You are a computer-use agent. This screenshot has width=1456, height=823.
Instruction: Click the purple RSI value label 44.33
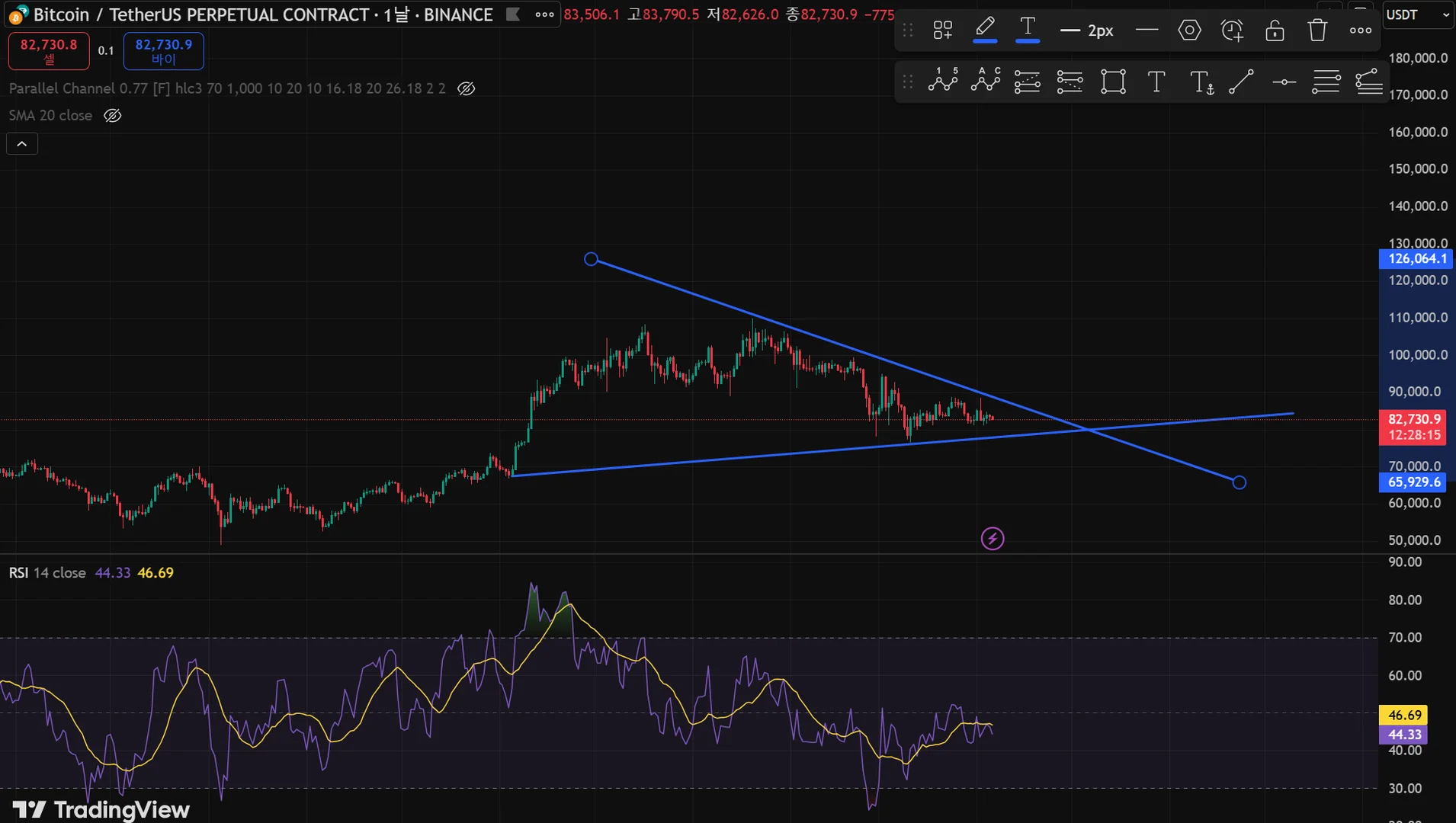point(1404,735)
